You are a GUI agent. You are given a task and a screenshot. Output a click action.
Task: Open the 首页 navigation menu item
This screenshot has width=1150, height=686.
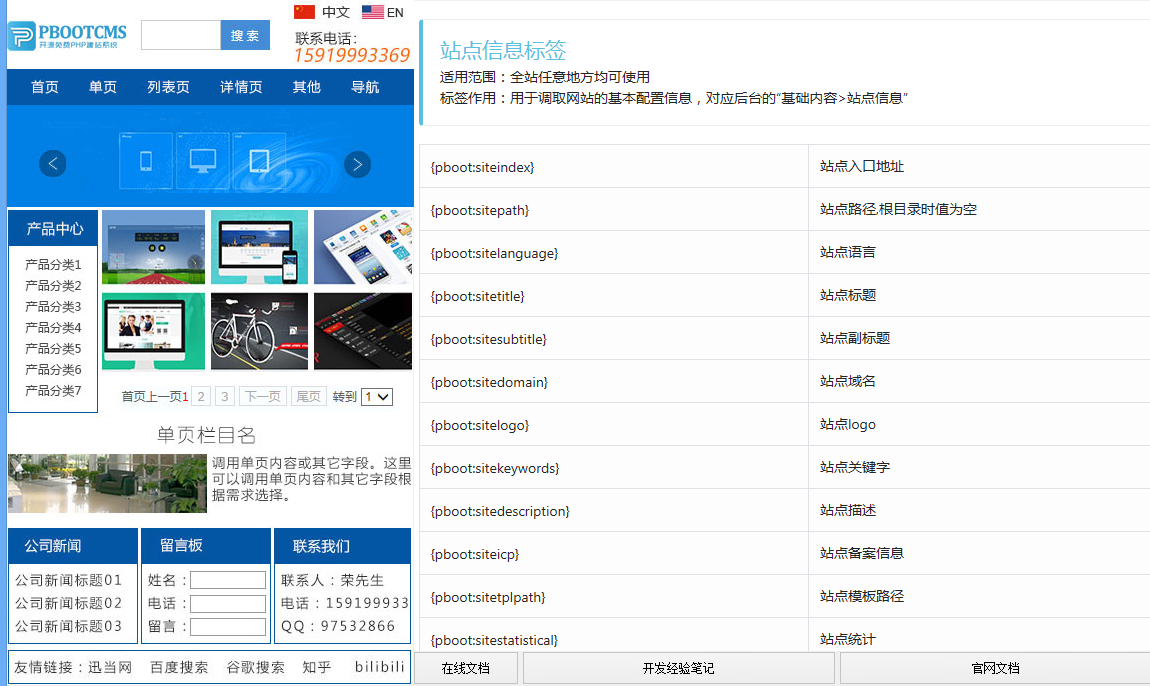click(x=44, y=88)
